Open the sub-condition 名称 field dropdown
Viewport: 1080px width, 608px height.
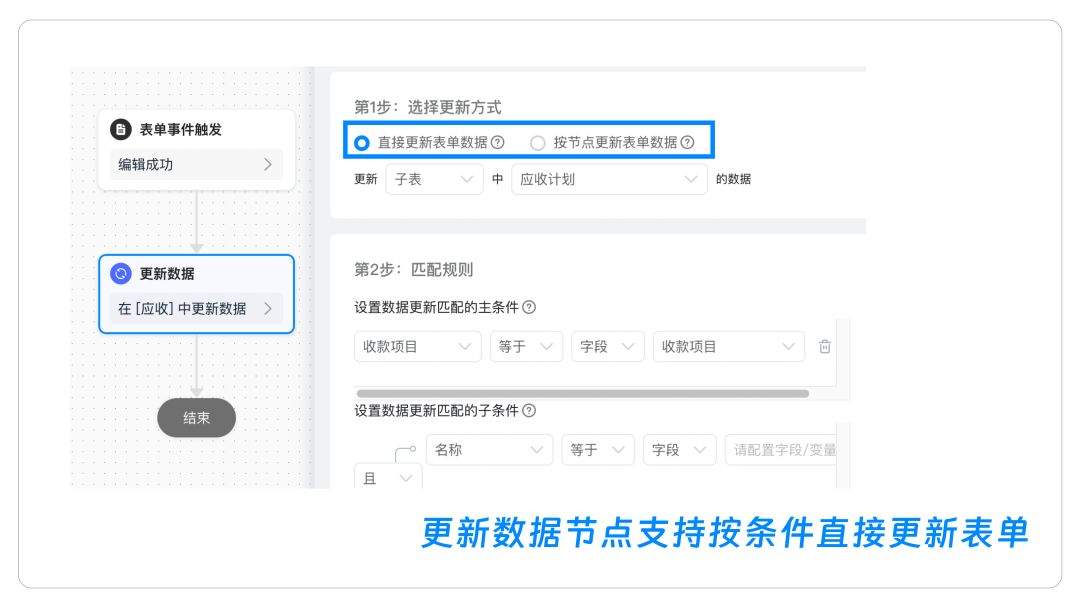pyautogui.click(x=489, y=450)
